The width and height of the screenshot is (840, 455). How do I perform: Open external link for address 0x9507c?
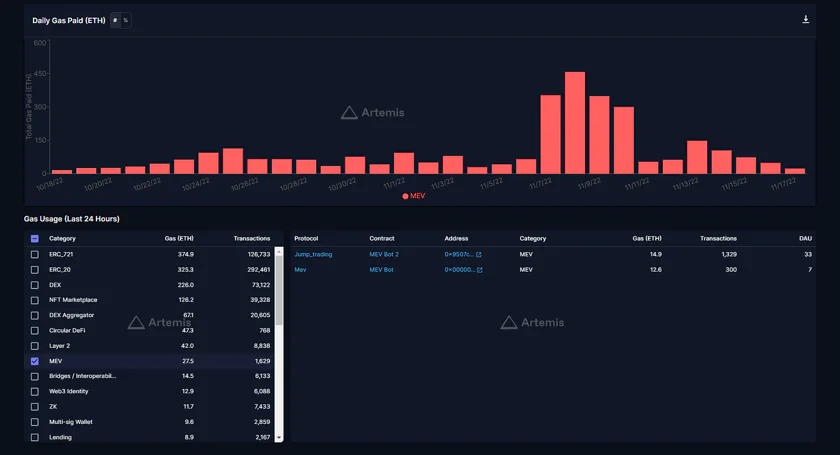point(478,255)
